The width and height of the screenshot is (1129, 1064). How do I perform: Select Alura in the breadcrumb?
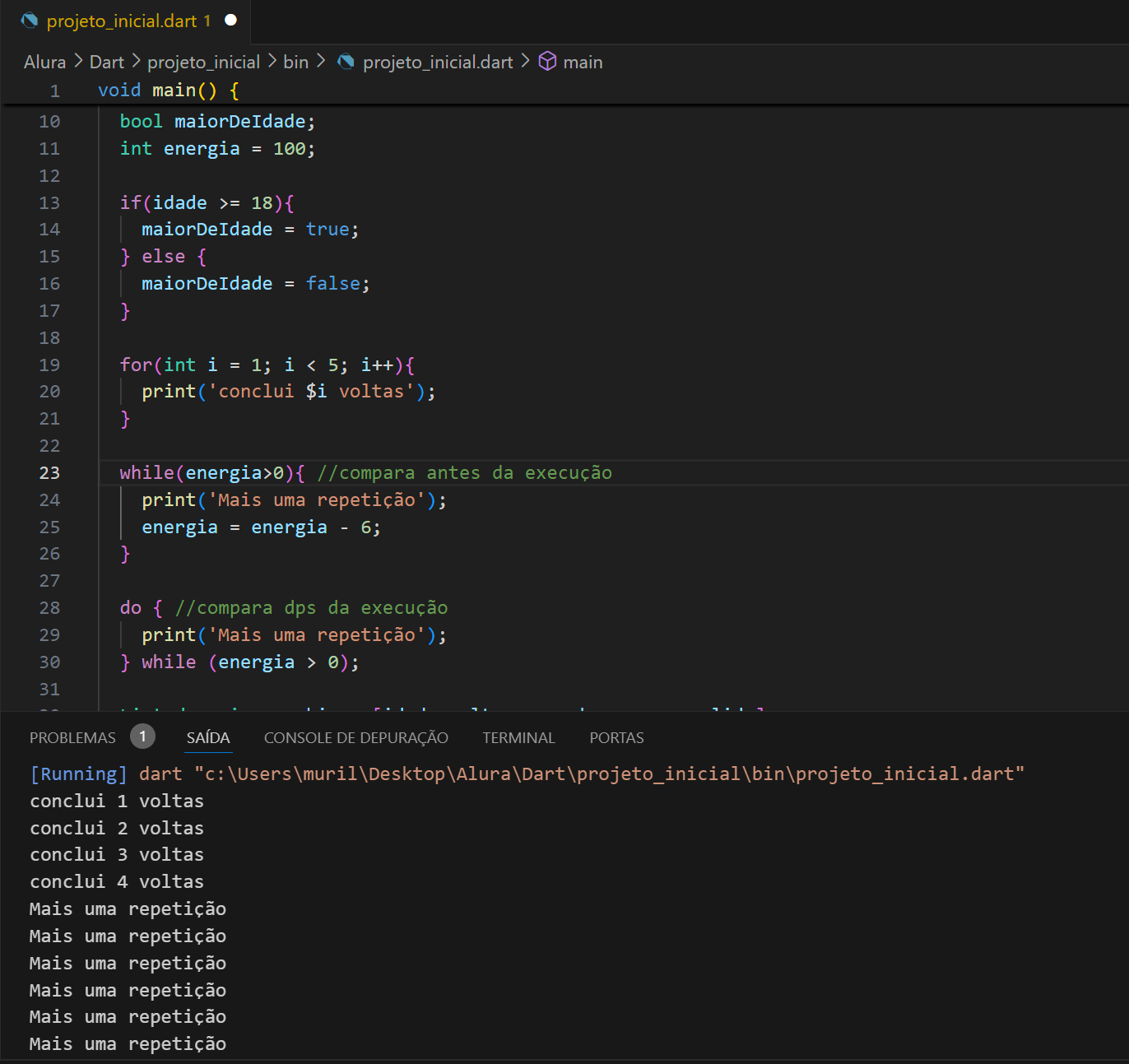(x=44, y=63)
